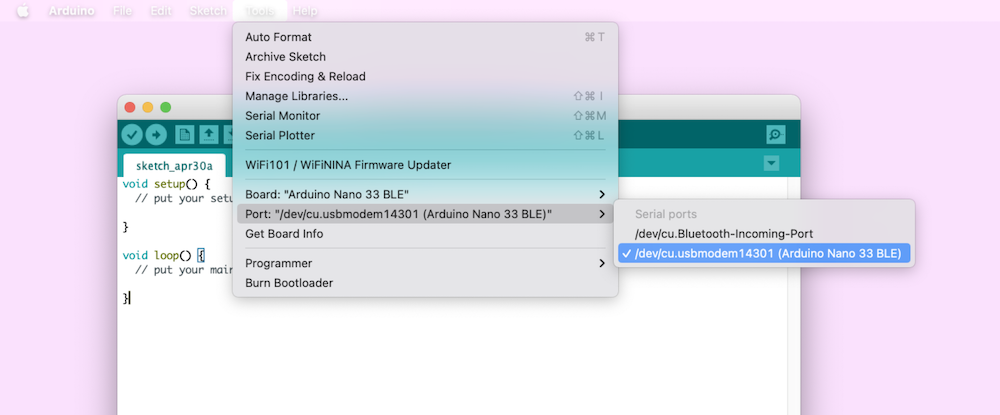The image size is (1000, 415).
Task: Select Get Board Info
Action: click(425, 234)
